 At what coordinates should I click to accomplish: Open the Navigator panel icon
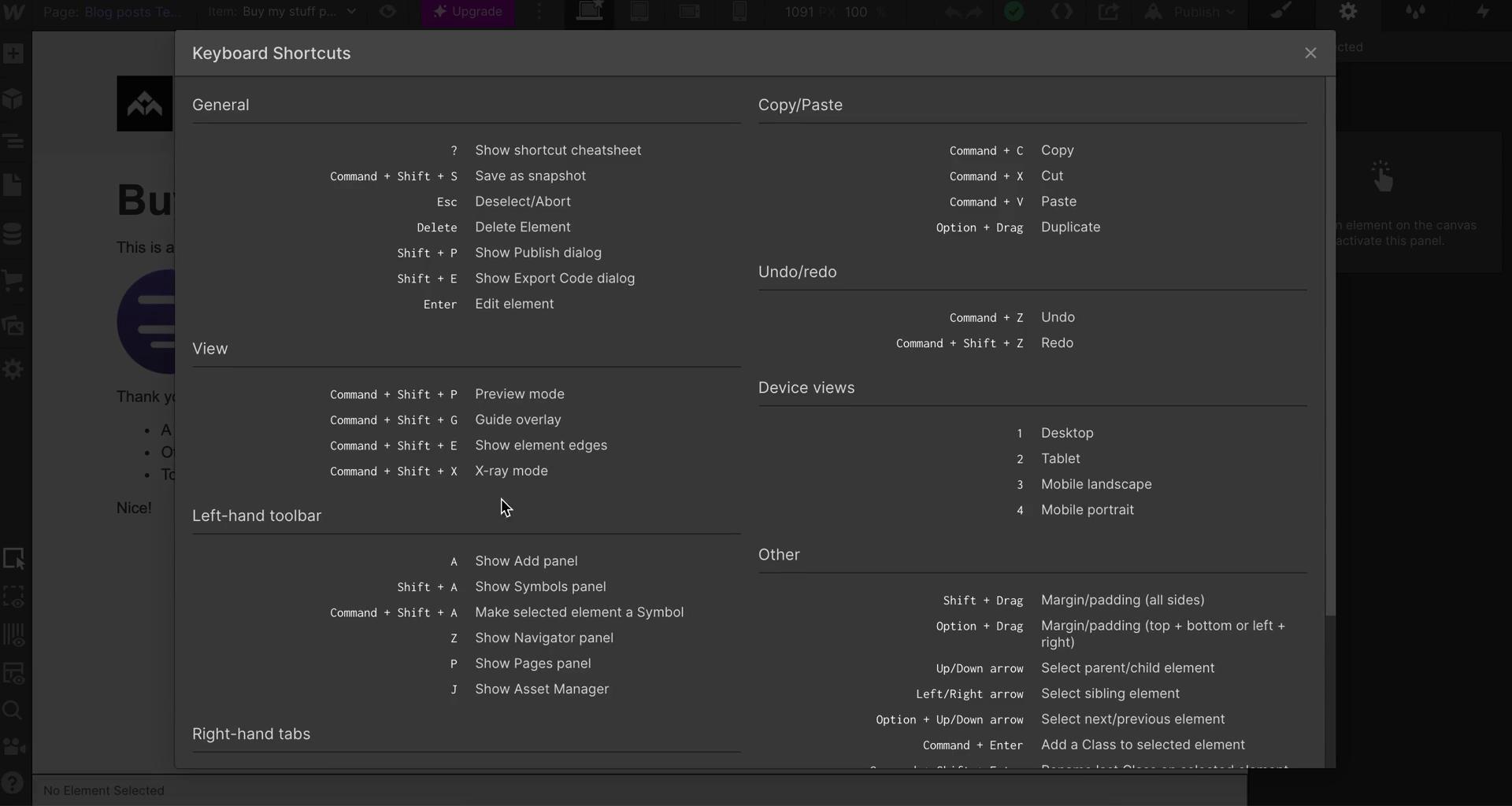coord(13,142)
